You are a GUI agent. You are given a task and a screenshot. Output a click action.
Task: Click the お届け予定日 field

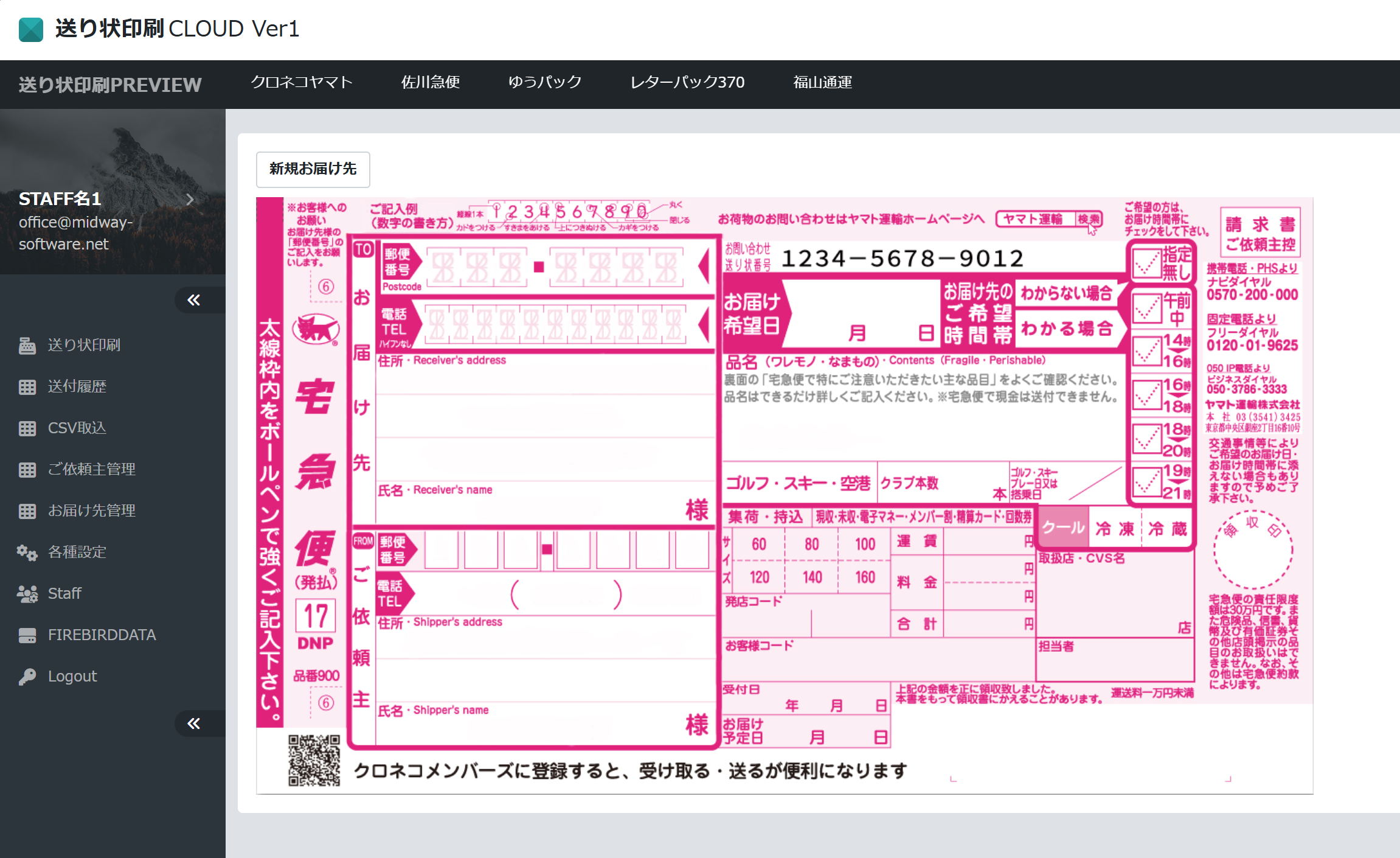click(x=806, y=730)
